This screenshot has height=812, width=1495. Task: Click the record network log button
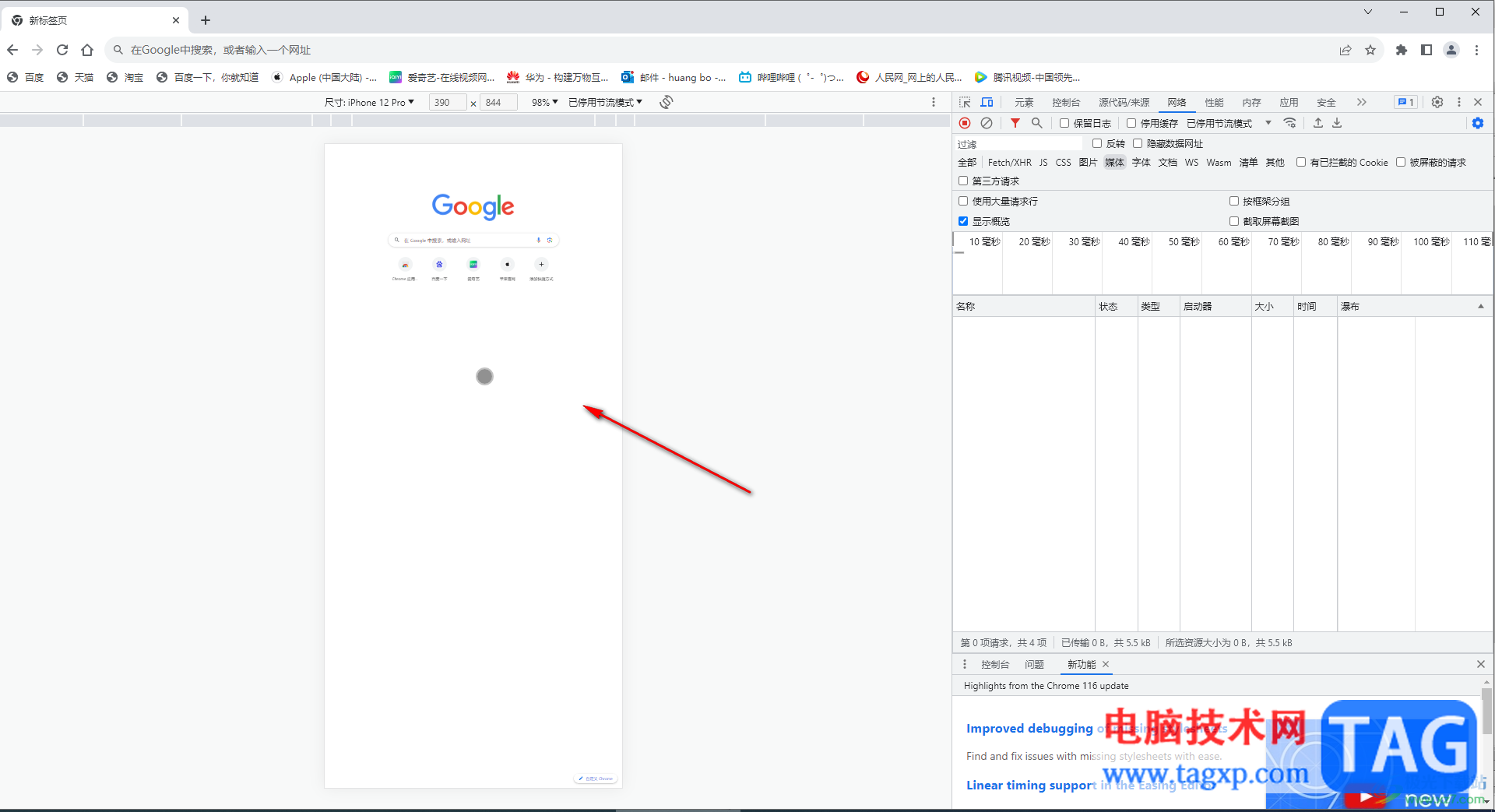click(965, 123)
